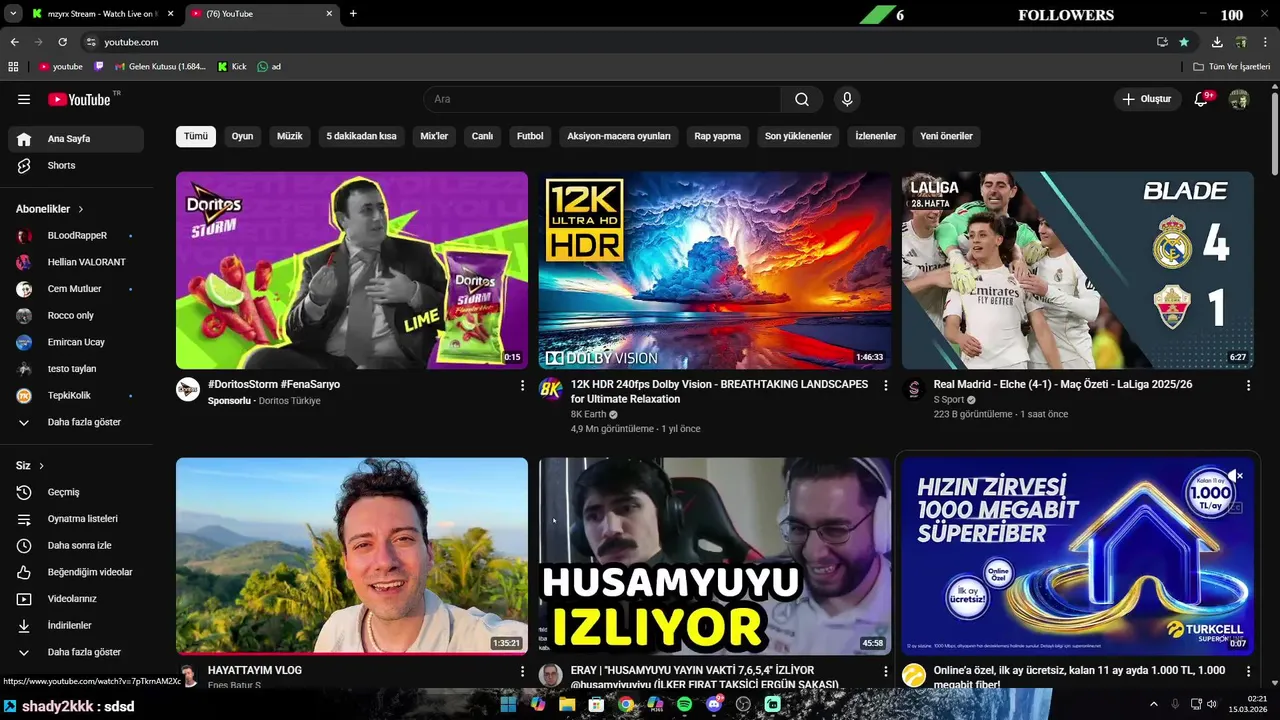
Task: Open options for HAYATTAYIM VLOG video
Action: pyautogui.click(x=522, y=671)
